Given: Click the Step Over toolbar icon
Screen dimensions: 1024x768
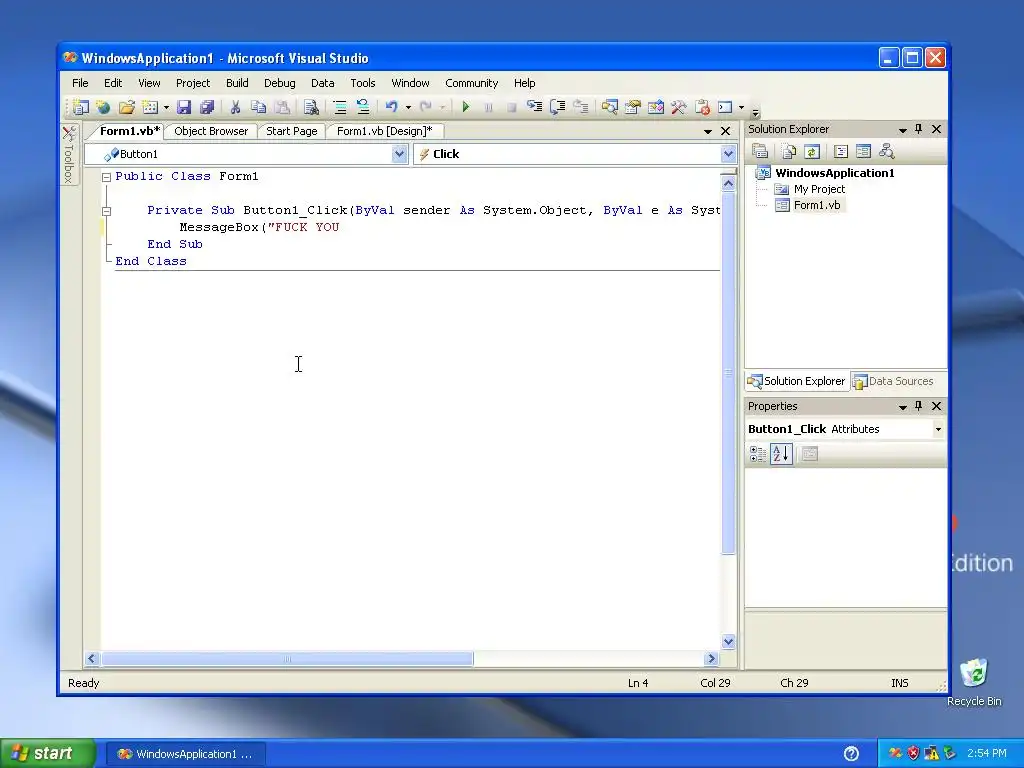Looking at the screenshot, I should point(557,106).
